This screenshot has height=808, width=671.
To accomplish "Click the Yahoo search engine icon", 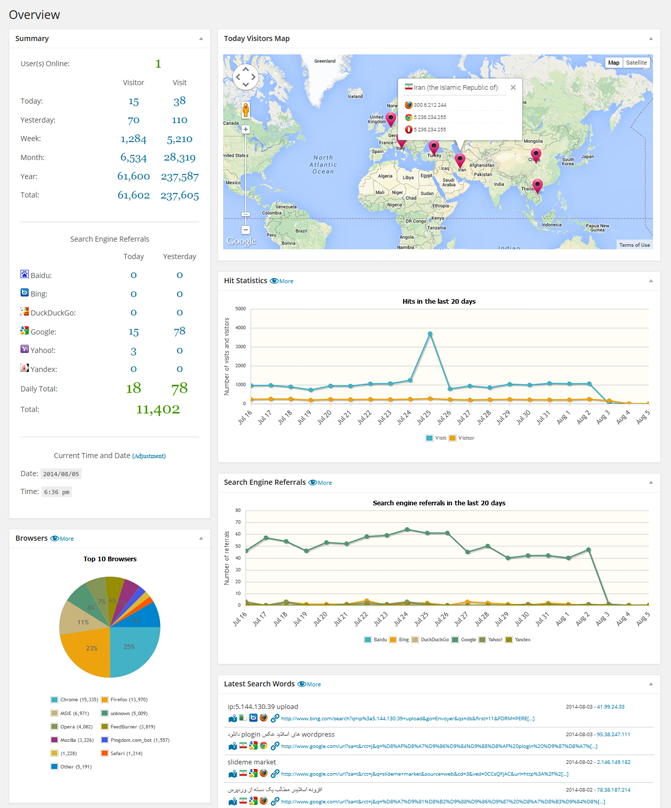I will click(25, 350).
